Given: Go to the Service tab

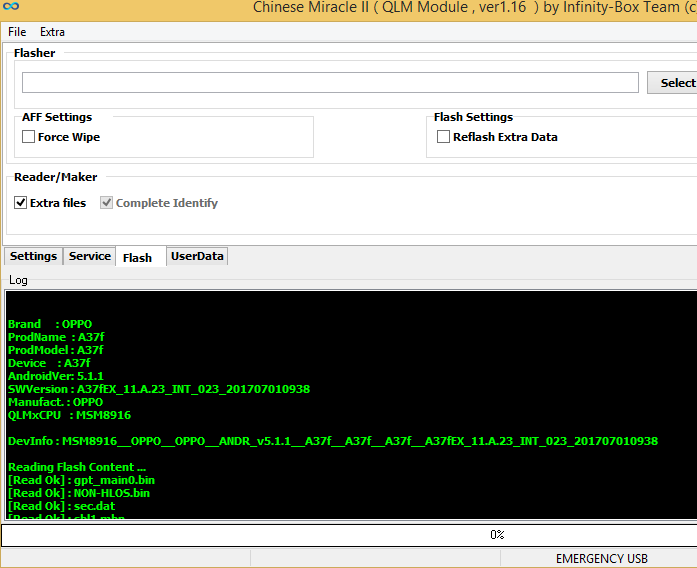Looking at the screenshot, I should 89,256.
